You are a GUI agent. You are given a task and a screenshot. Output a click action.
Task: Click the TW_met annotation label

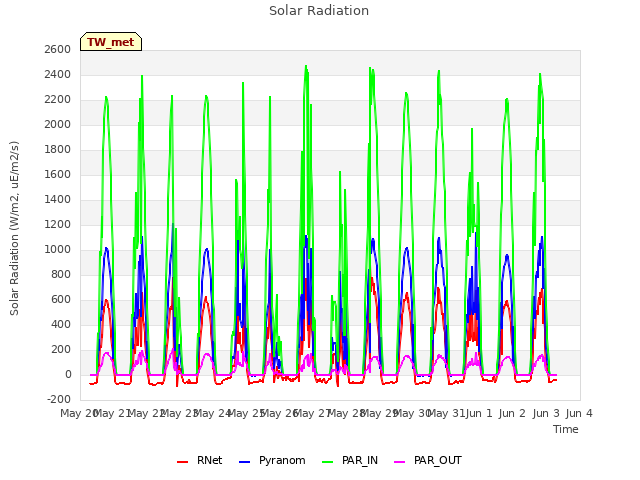pyautogui.click(x=111, y=42)
